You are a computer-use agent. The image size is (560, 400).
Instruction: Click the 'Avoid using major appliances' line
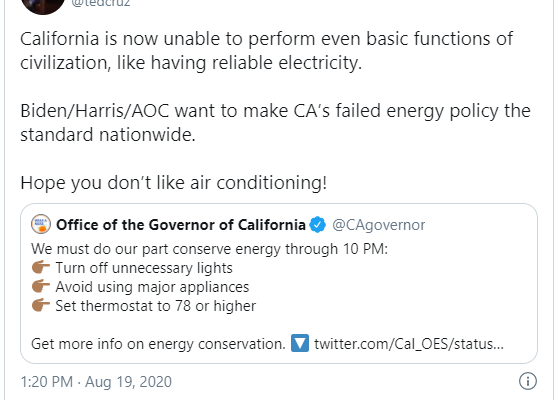152,287
